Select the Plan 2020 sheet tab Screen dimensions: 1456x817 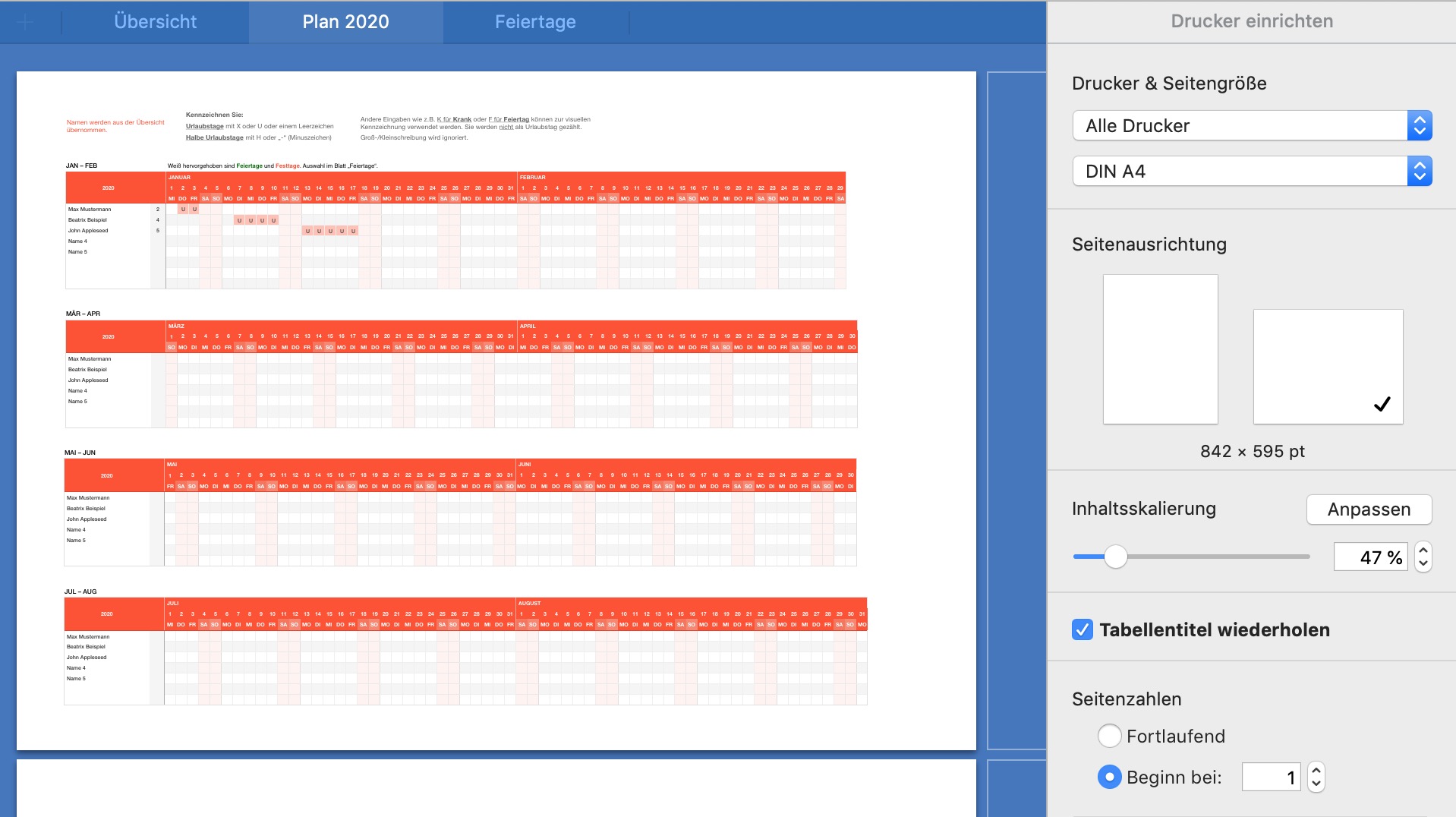point(345,22)
